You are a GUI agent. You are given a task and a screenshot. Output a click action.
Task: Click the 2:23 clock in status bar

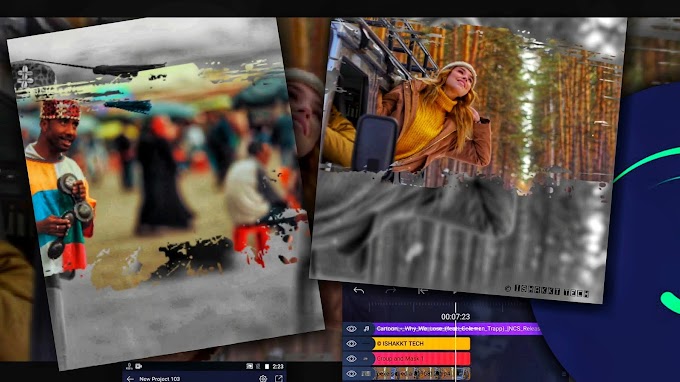point(278,366)
